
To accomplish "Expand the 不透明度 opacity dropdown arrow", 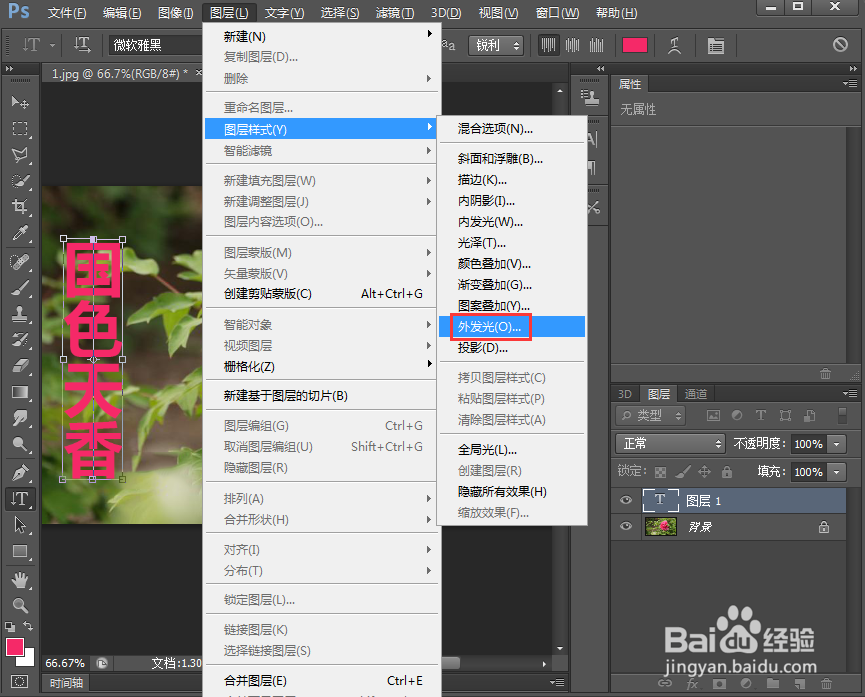I will [837, 444].
